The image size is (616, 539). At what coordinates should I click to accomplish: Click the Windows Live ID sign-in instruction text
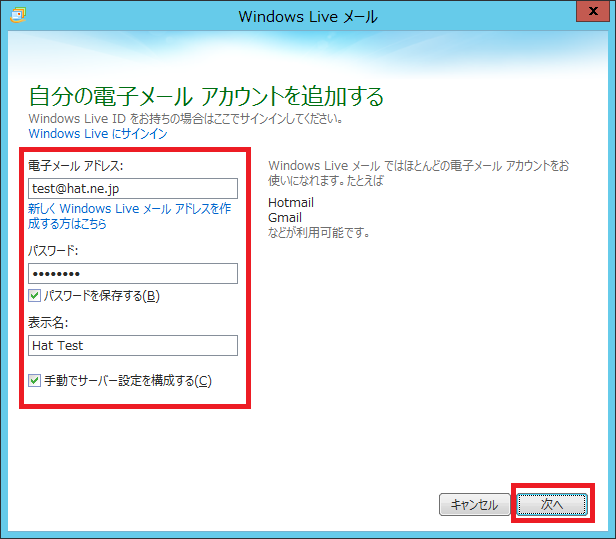point(186,118)
